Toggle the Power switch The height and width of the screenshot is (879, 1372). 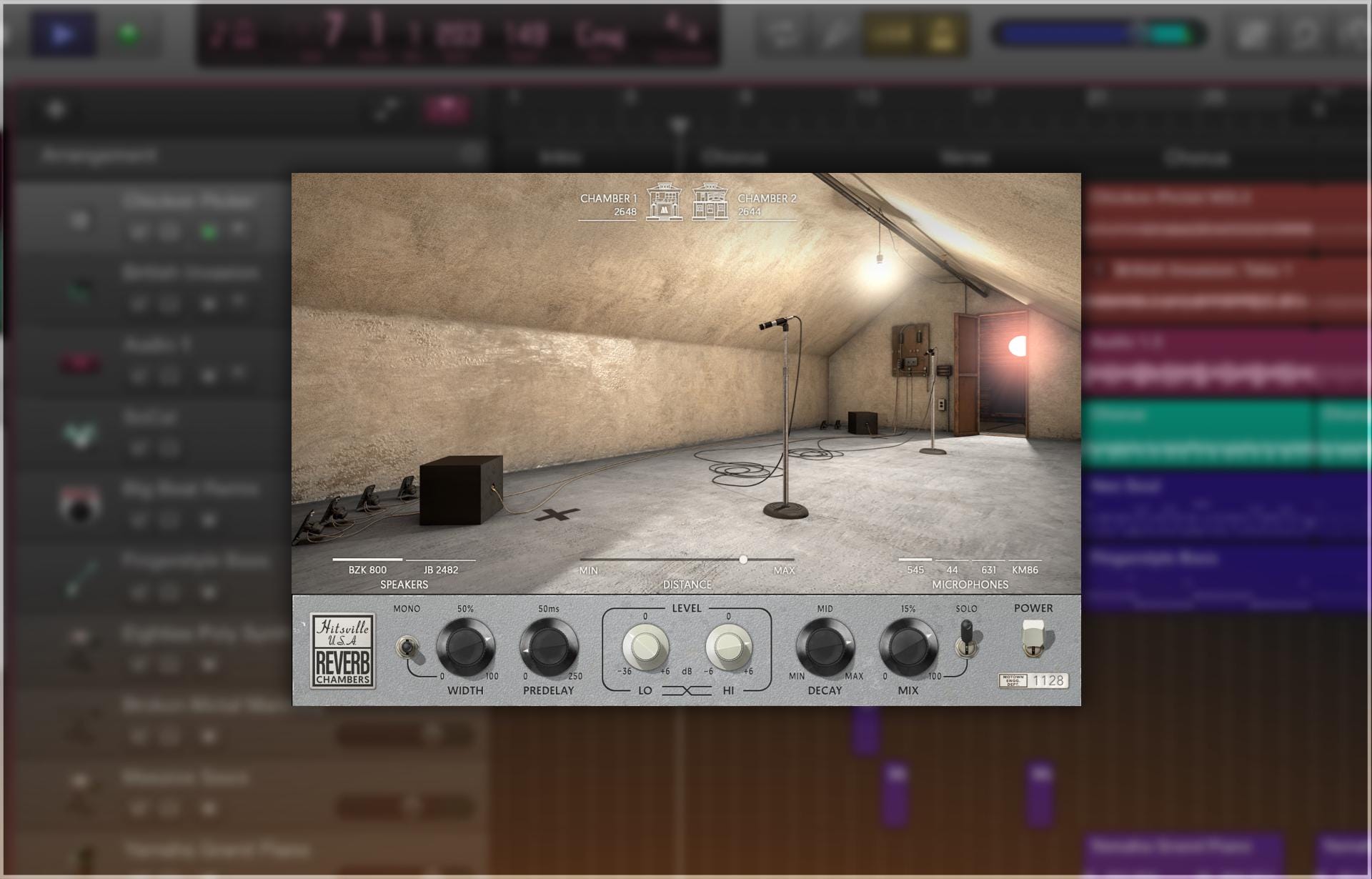click(1033, 637)
